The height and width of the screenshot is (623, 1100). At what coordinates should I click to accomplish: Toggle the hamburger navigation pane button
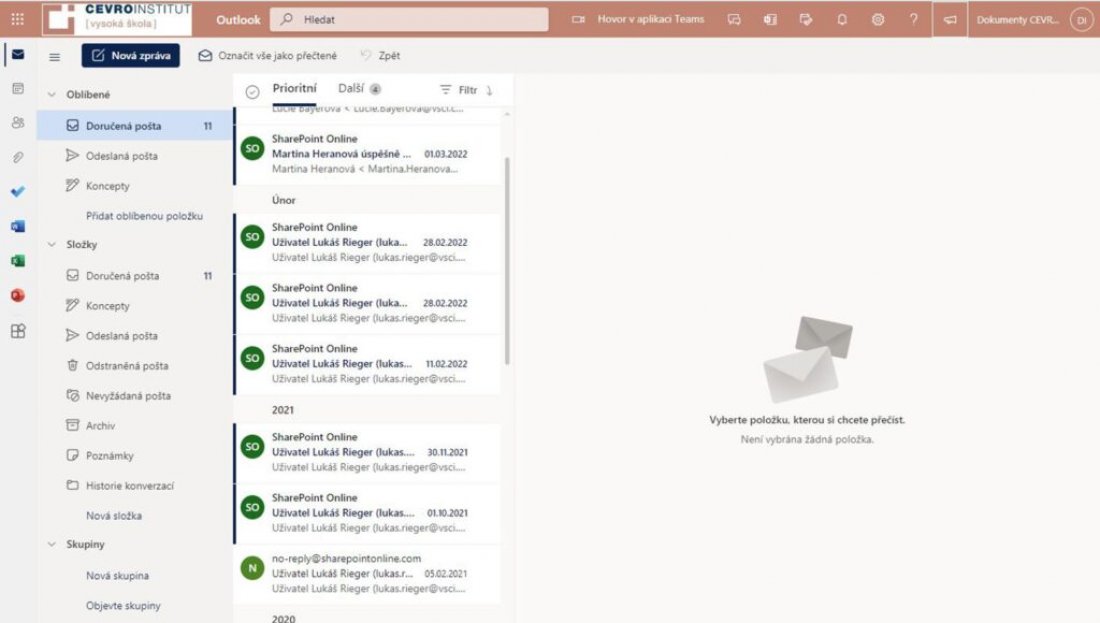55,57
